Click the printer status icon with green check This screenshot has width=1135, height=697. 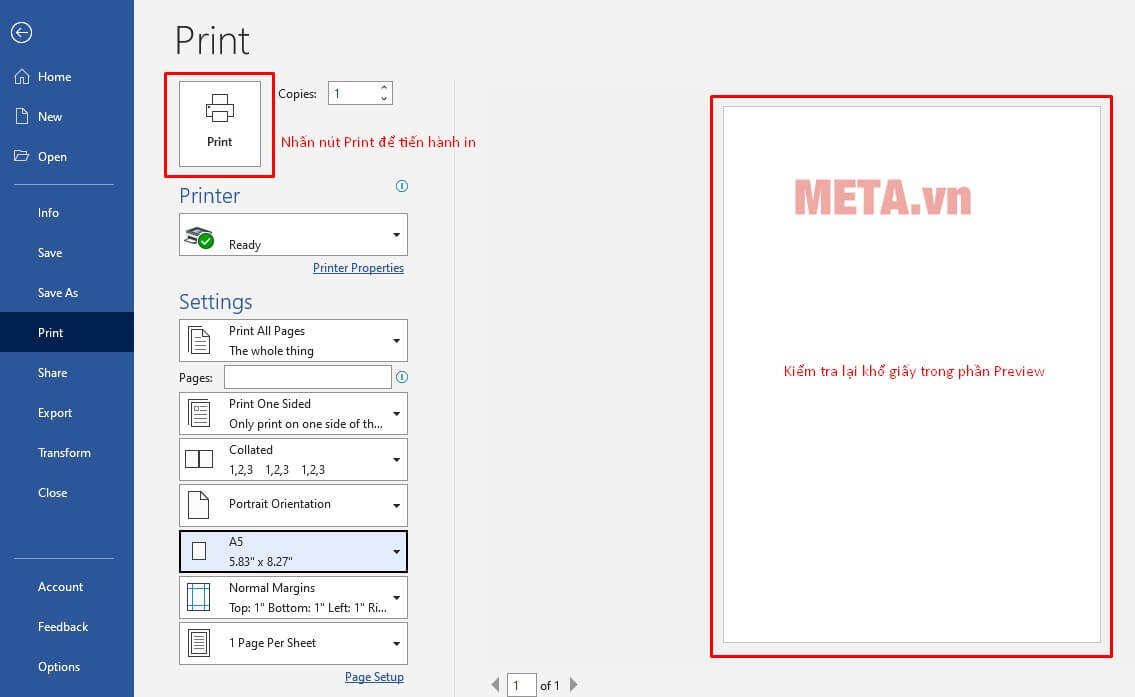coord(199,237)
